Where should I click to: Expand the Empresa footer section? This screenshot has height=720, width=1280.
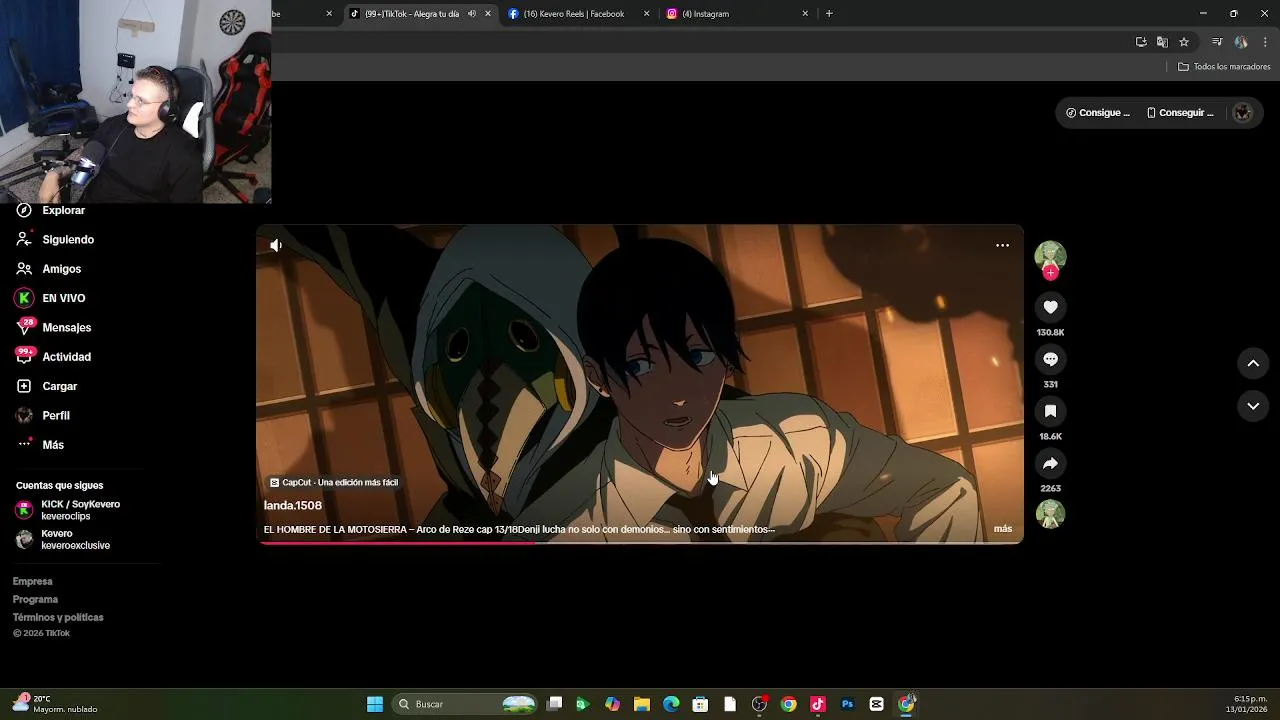[x=33, y=581]
